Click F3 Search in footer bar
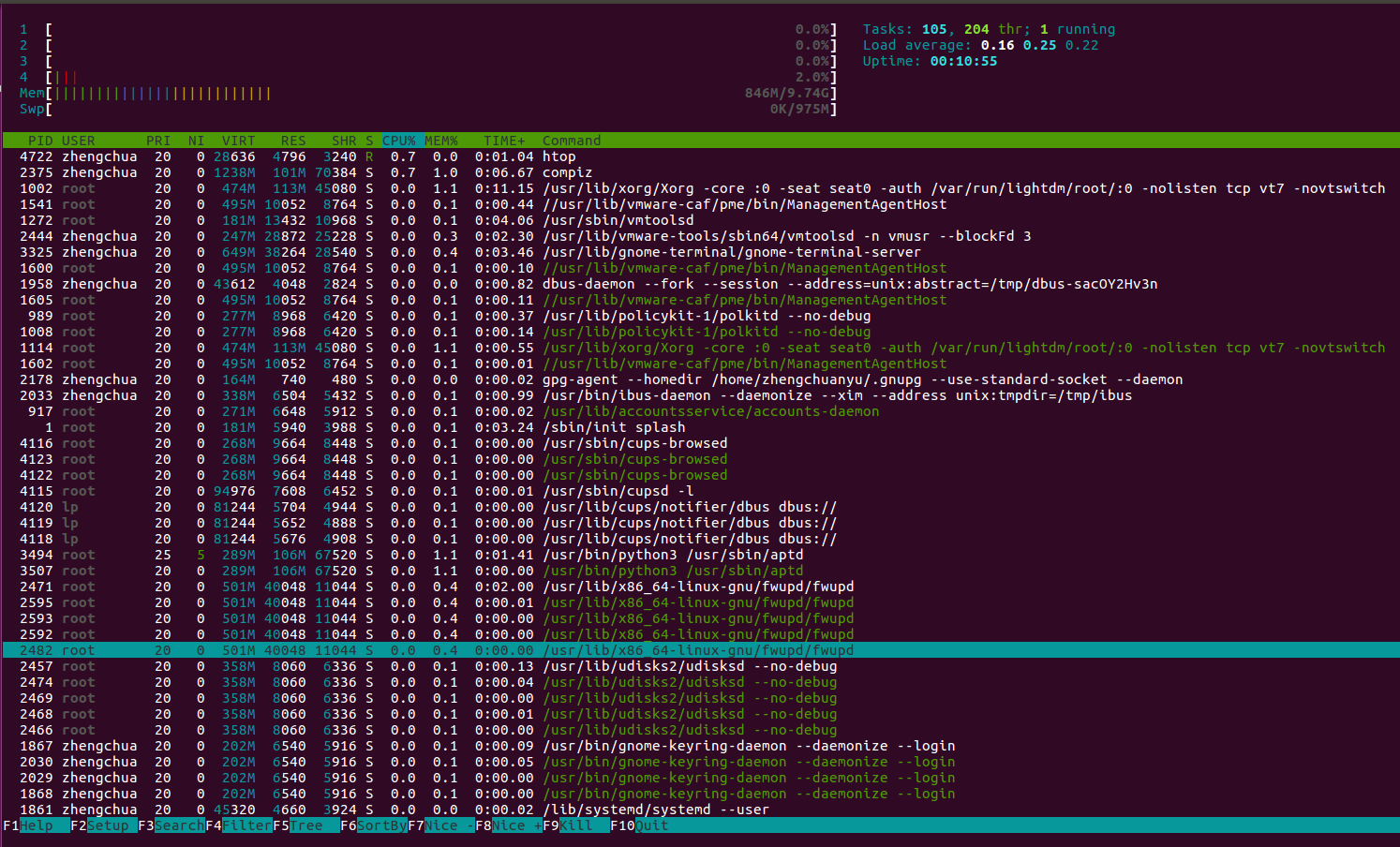The height and width of the screenshot is (847, 1400). (171, 825)
